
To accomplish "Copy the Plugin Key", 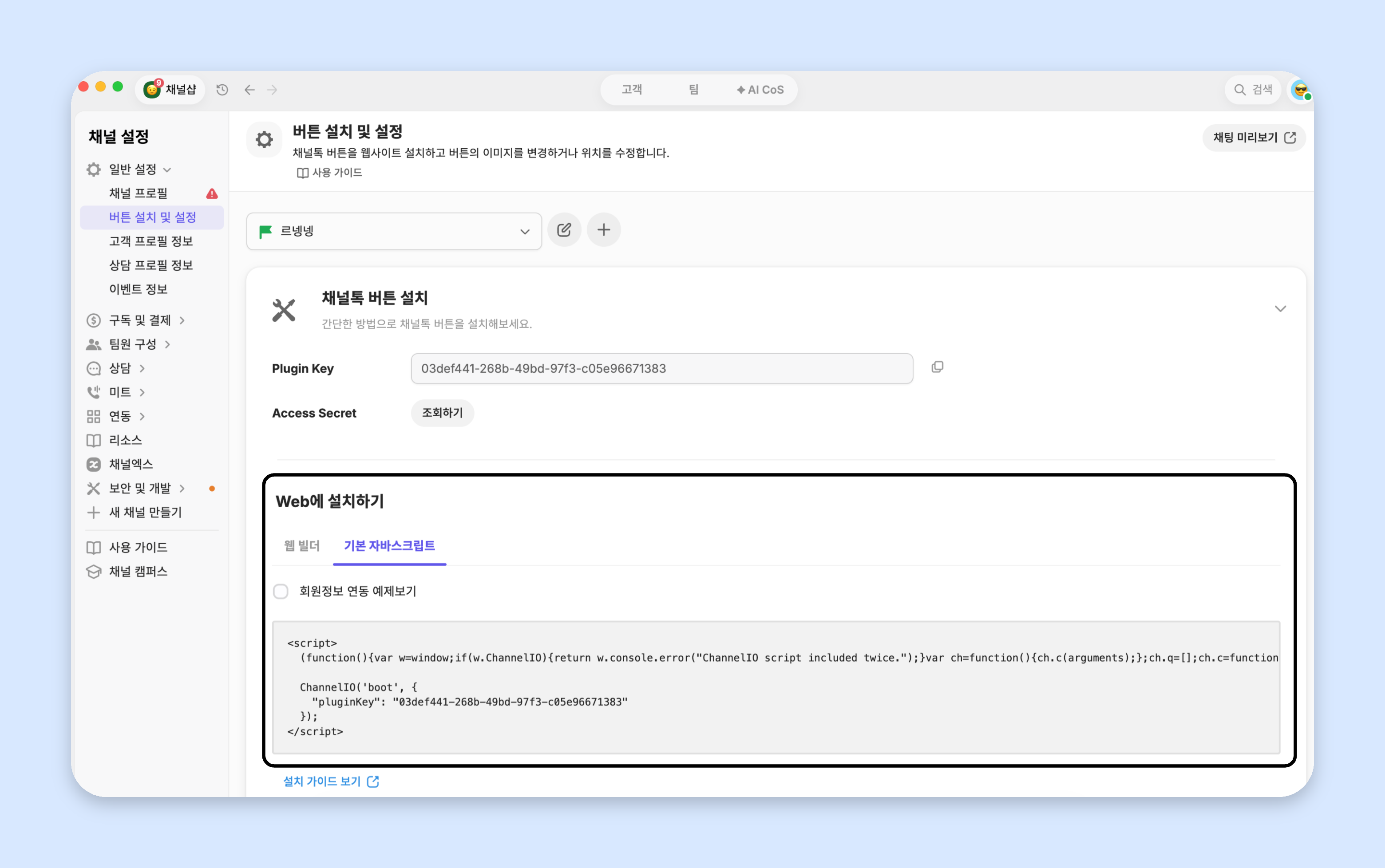I will 937,367.
